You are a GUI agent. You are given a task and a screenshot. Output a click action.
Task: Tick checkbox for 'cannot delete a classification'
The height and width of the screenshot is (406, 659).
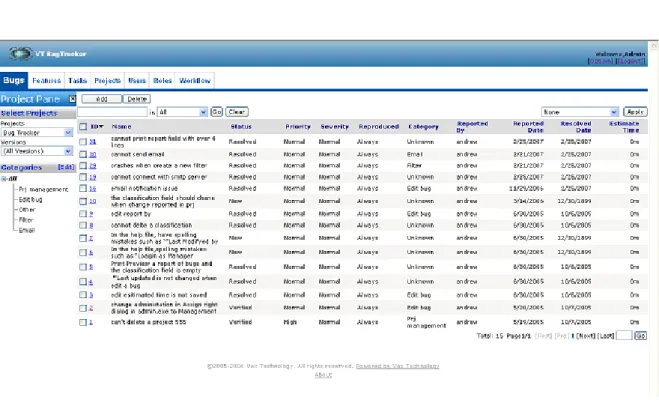click(83, 225)
